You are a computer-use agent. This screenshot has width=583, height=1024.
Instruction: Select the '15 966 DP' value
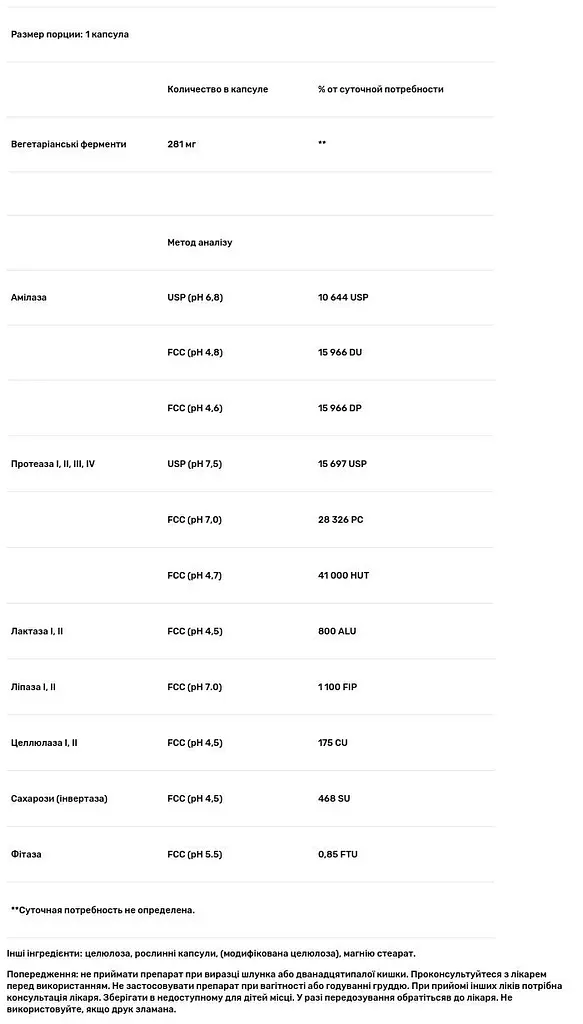tap(340, 408)
